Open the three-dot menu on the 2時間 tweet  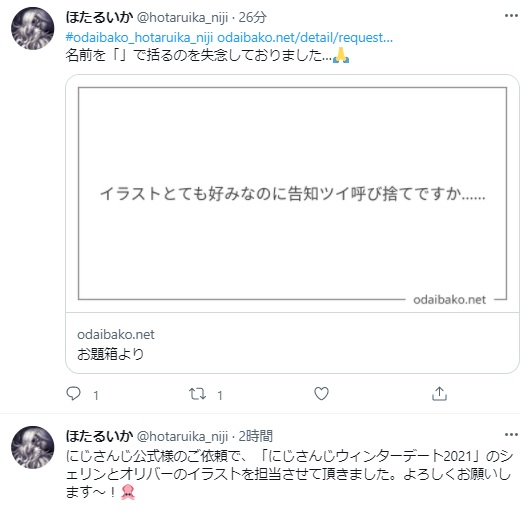(511, 434)
